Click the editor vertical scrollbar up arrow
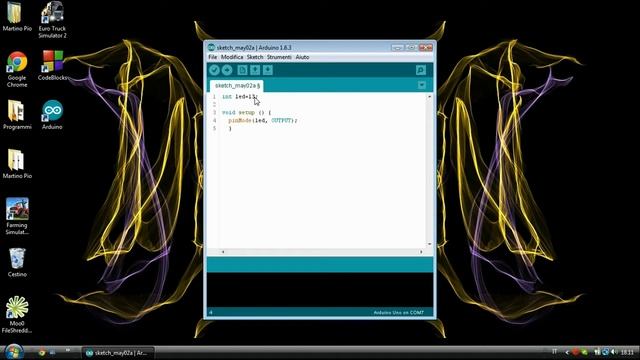The image size is (640, 360). coord(429,97)
